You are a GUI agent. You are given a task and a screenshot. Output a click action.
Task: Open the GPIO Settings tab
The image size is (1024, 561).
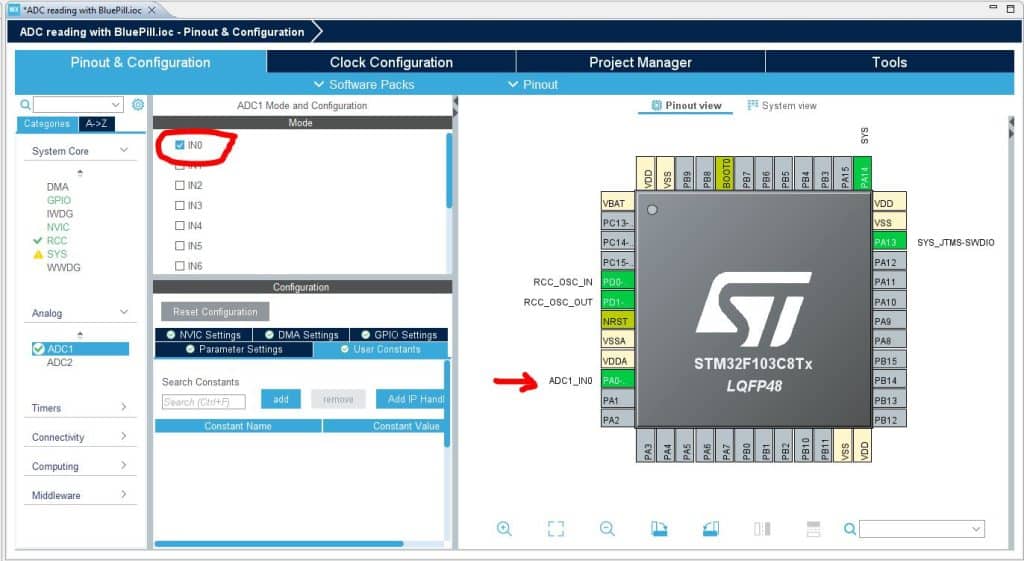click(x=399, y=334)
